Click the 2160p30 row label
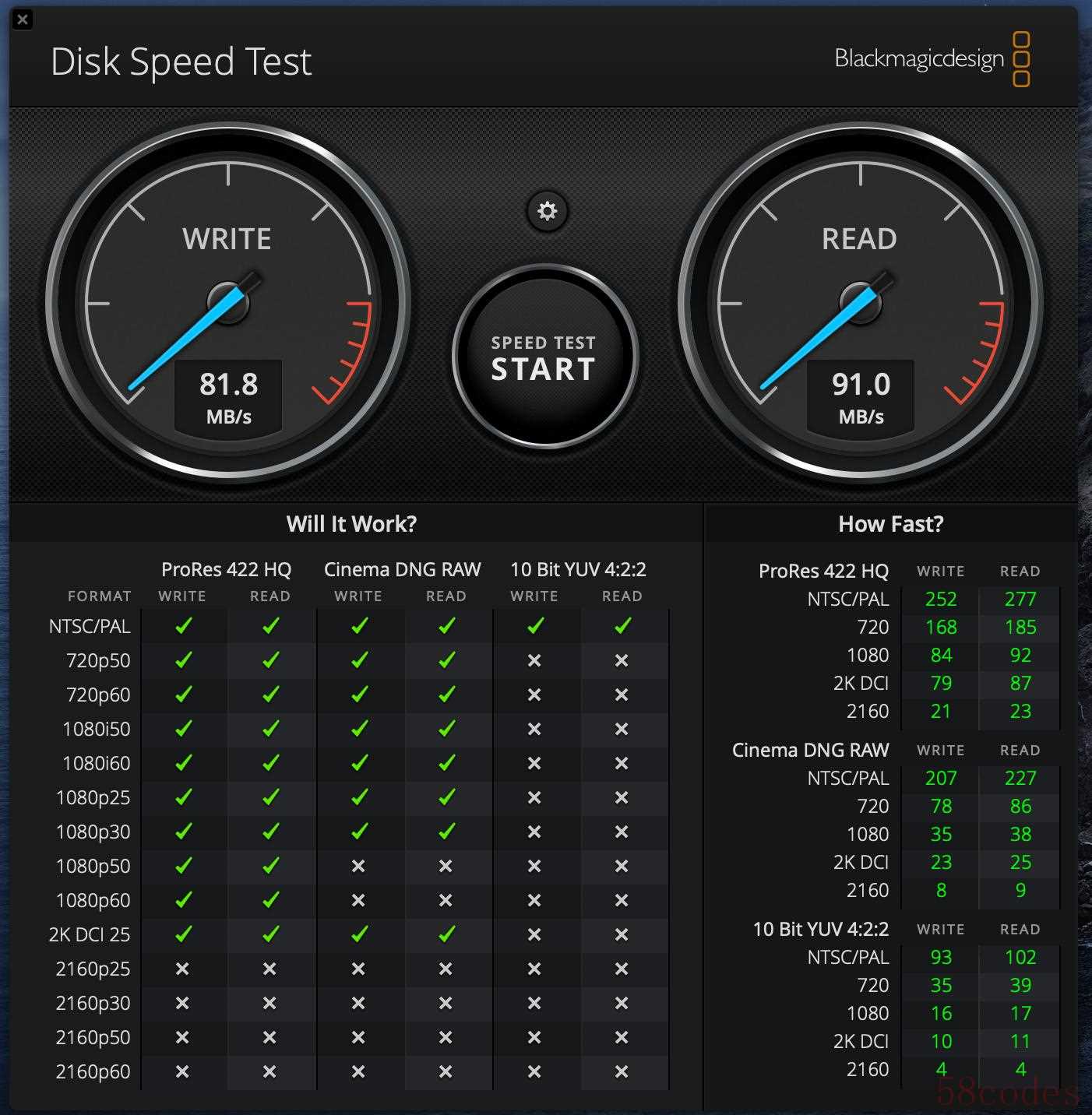 (93, 1003)
